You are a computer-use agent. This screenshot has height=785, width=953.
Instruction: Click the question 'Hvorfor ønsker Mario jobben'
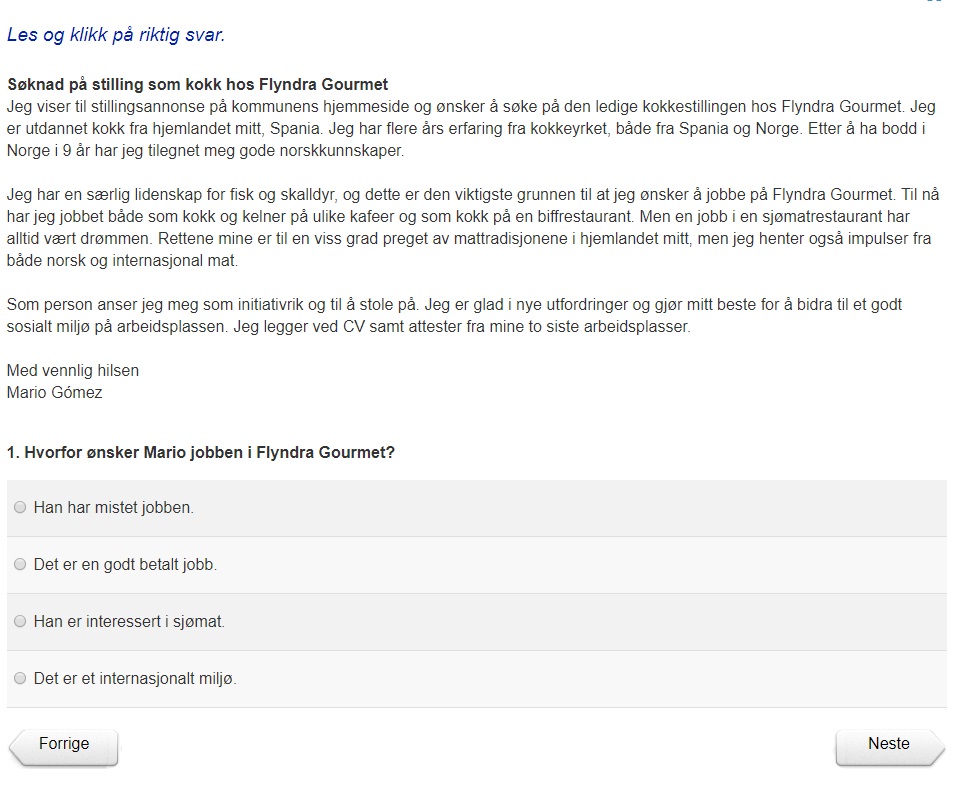pyautogui.click(x=200, y=453)
